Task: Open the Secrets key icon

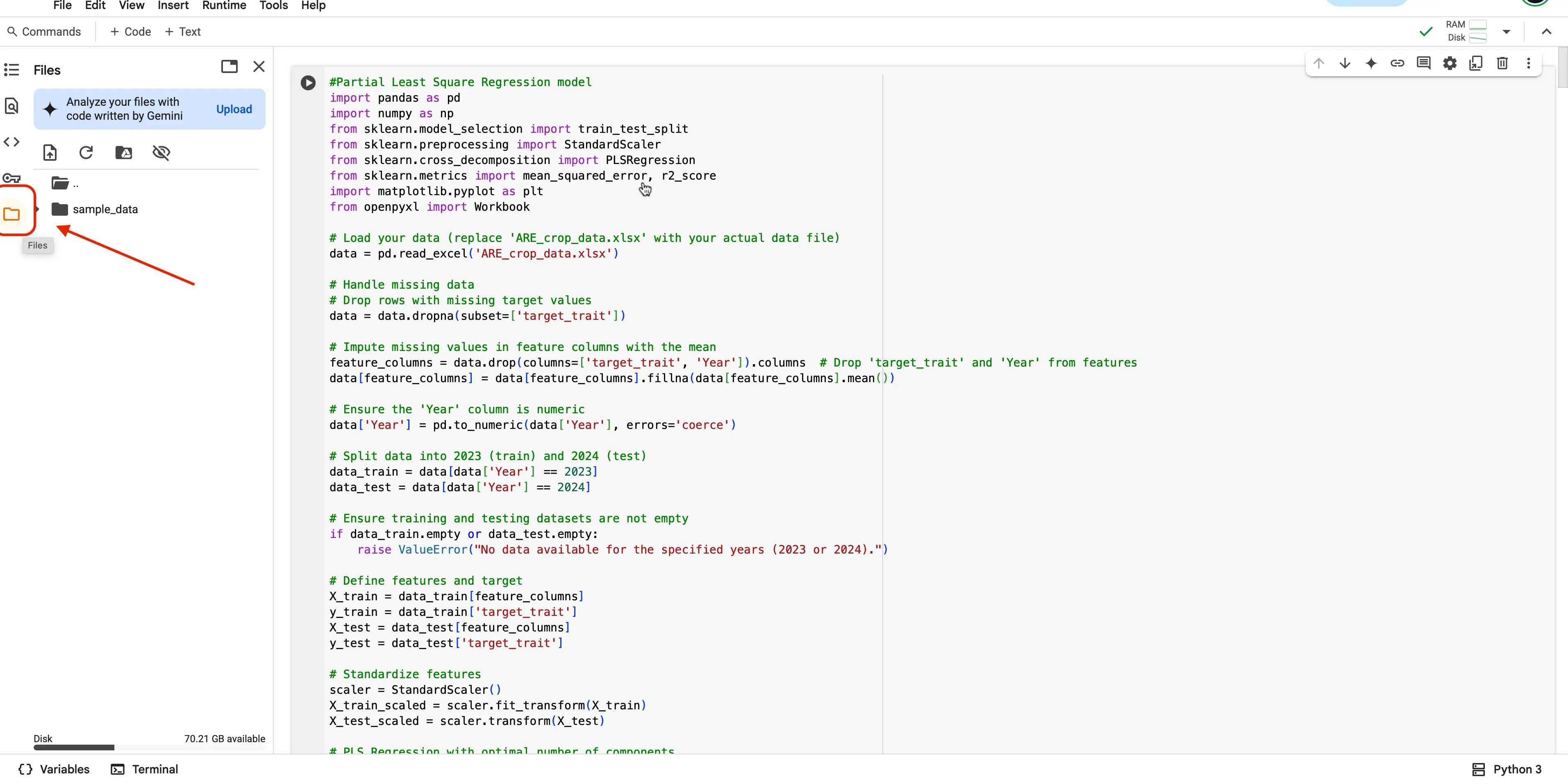Action: point(11,178)
